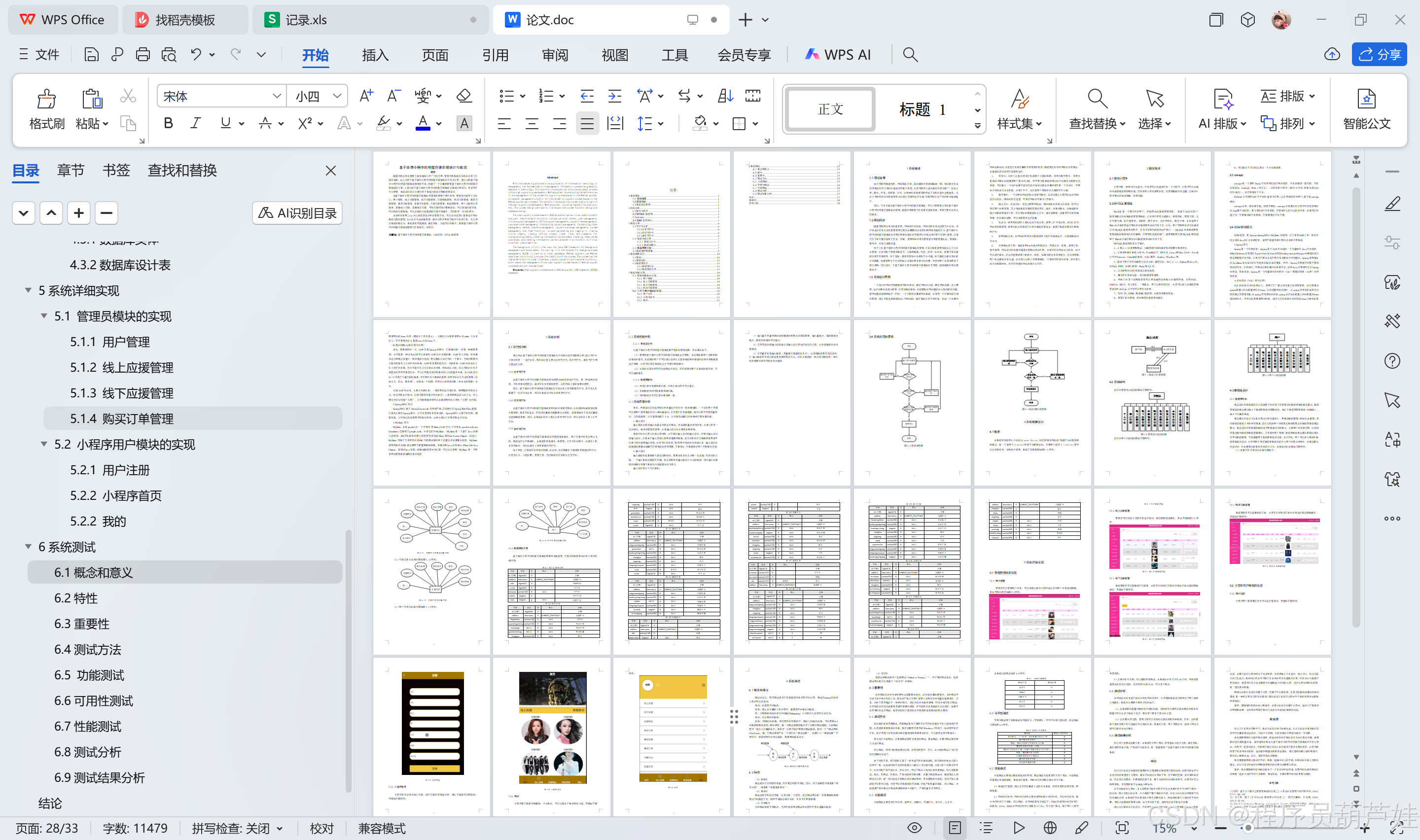The height and width of the screenshot is (840, 1420).
Task: Open the 智能公文 button
Action: pyautogui.click(x=1367, y=110)
